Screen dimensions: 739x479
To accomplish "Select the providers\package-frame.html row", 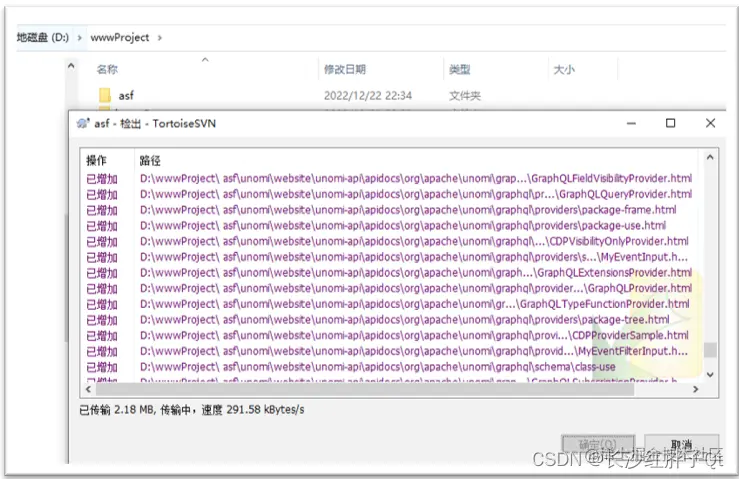I will [389, 210].
